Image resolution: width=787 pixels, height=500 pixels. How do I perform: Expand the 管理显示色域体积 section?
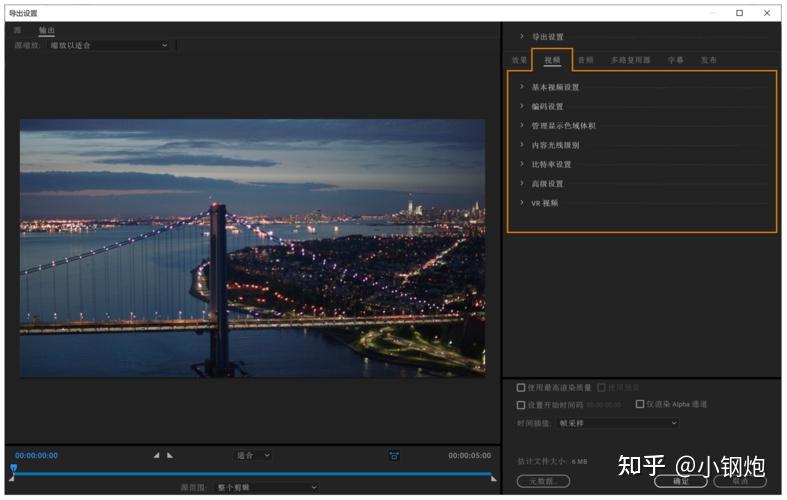click(x=522, y=125)
